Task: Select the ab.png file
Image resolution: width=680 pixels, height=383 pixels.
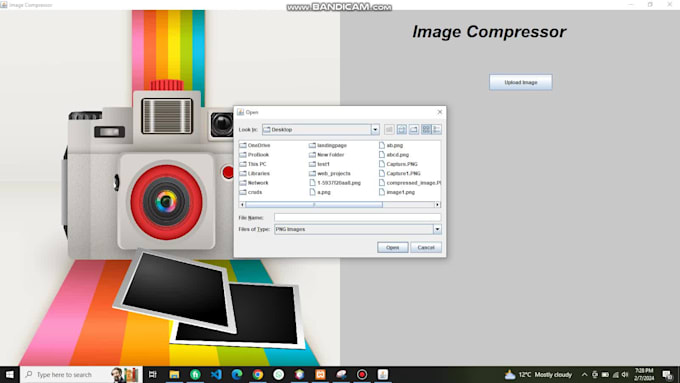Action: point(391,145)
